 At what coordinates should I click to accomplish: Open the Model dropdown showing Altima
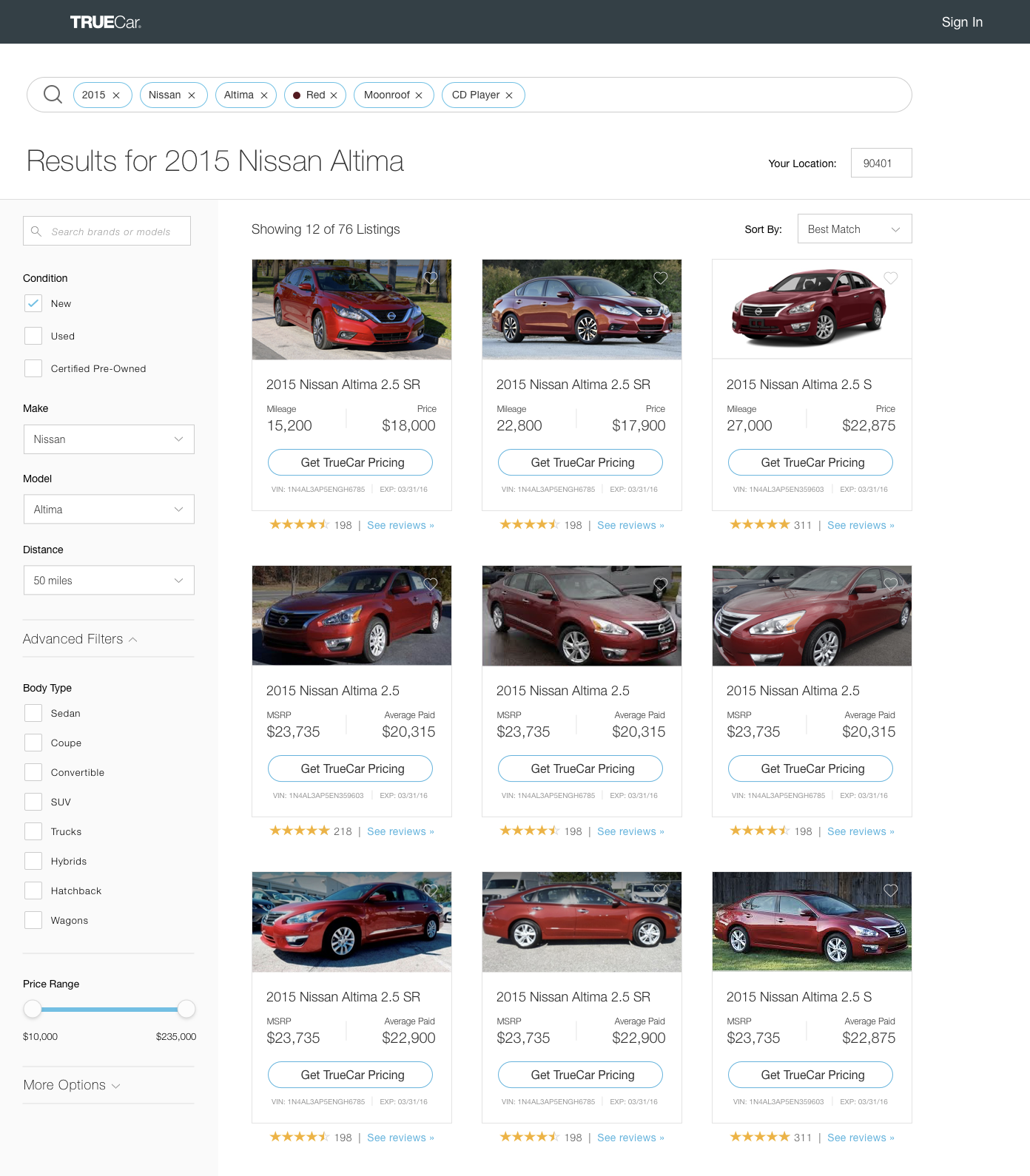(x=109, y=509)
